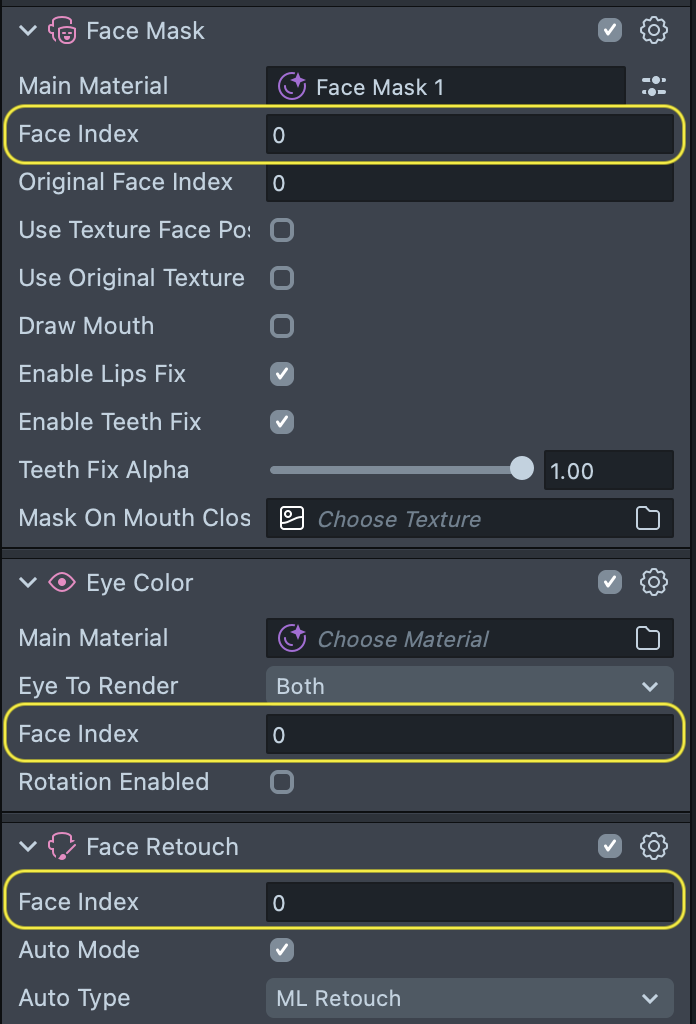Collapse the Eye Color section
This screenshot has height=1024, width=696.
point(28,582)
